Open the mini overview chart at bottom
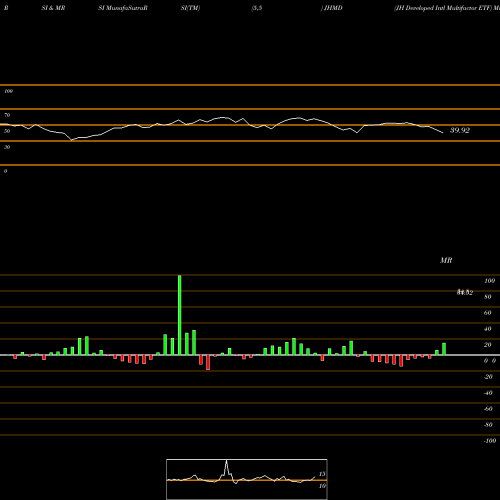Screen dimensions: 500x500 point(247,479)
